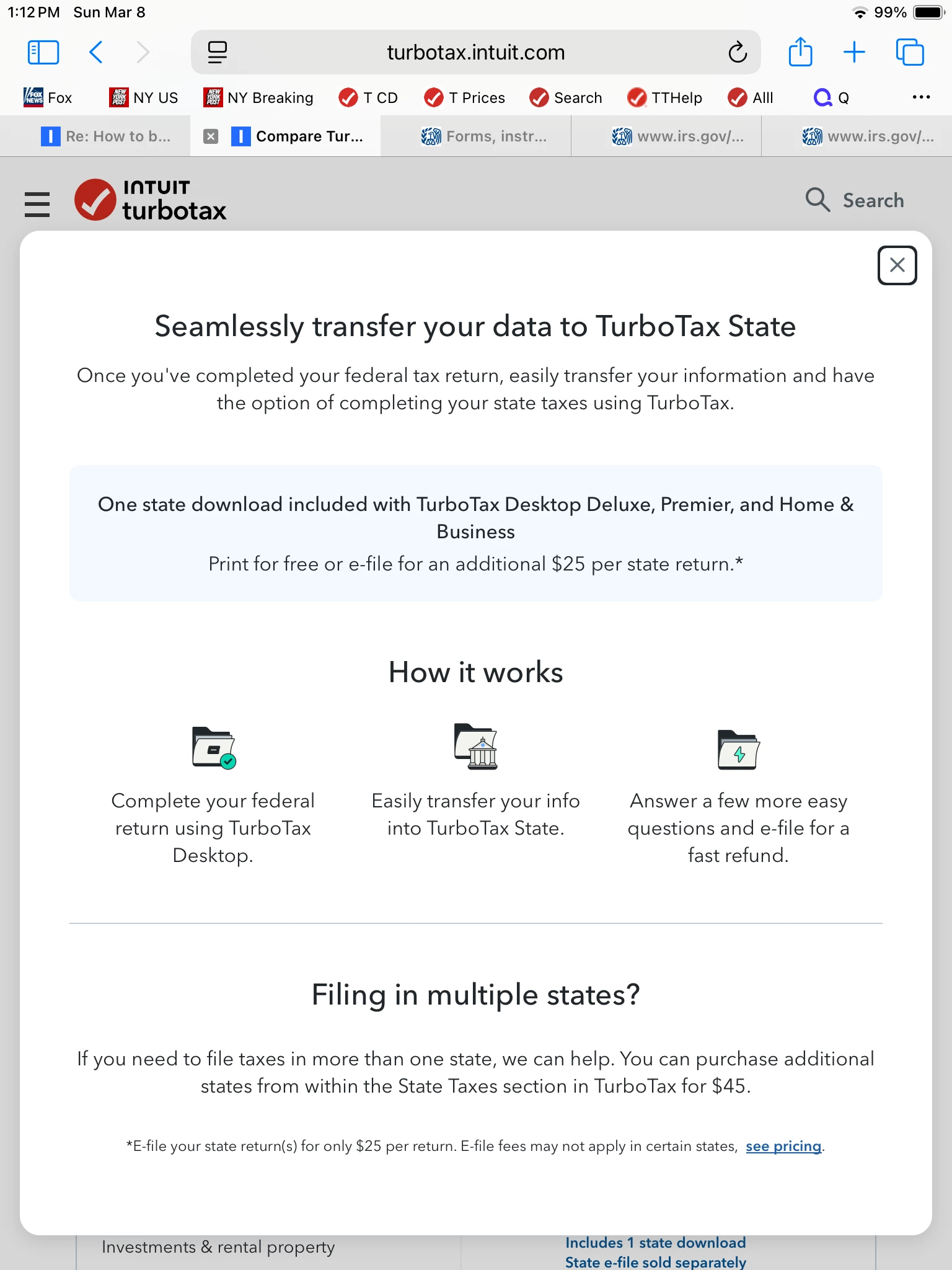Close the Compare Tur... tab

click(211, 136)
